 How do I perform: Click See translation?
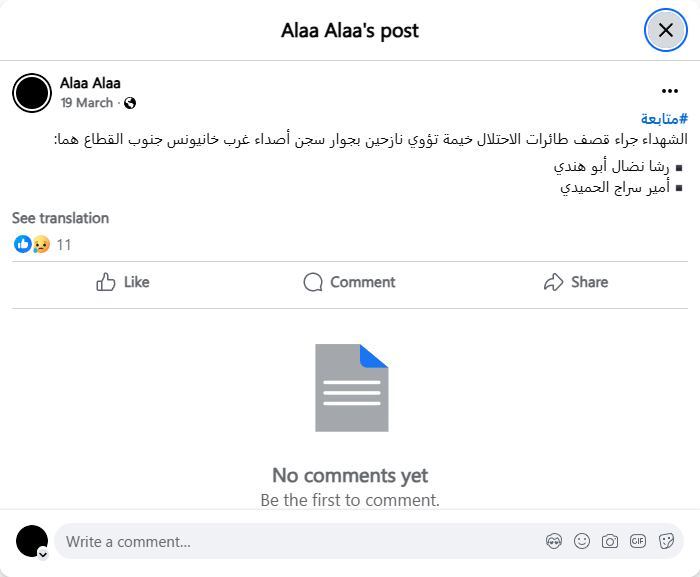click(60, 218)
